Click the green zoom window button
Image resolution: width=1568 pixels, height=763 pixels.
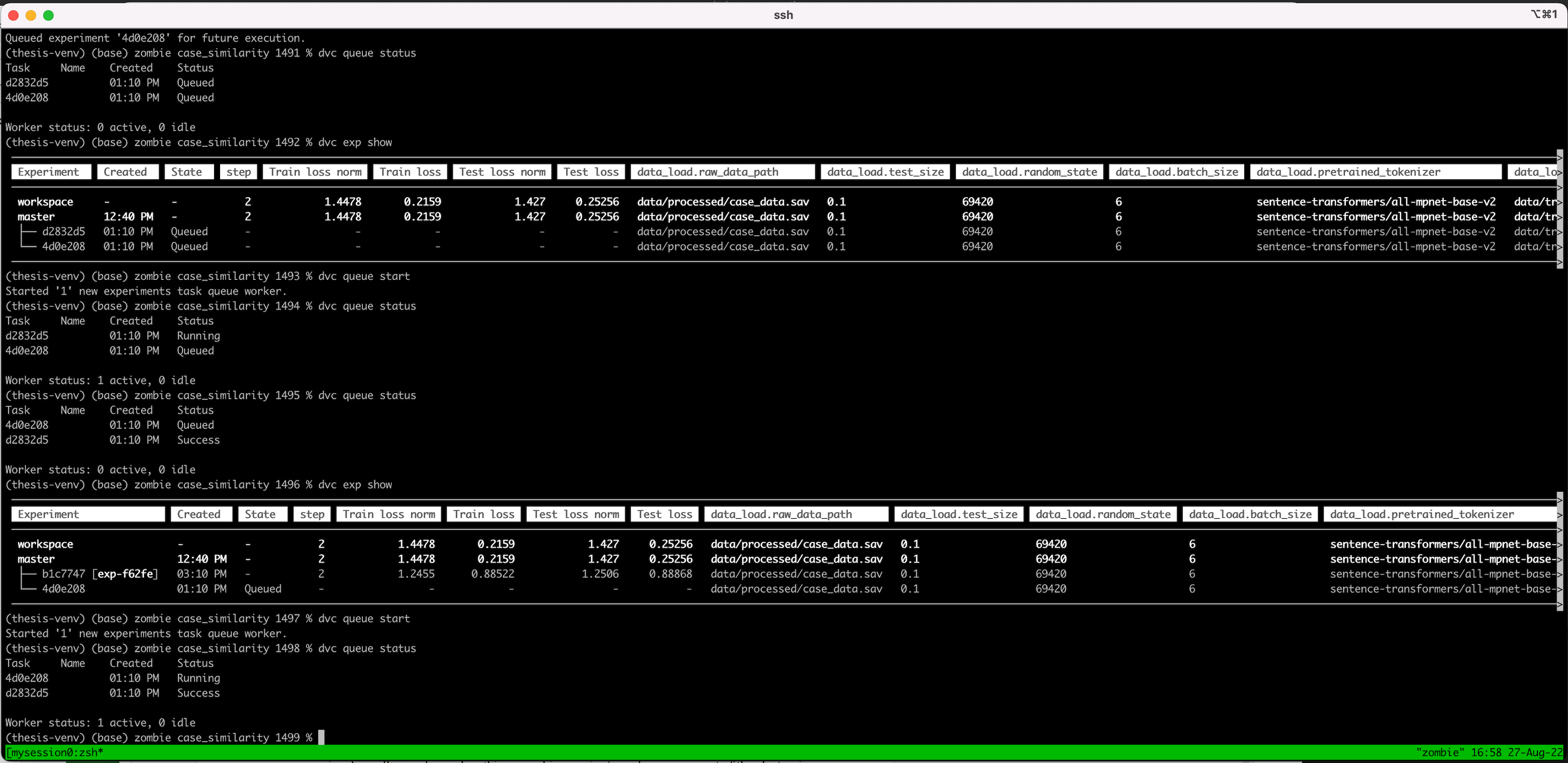coord(49,15)
